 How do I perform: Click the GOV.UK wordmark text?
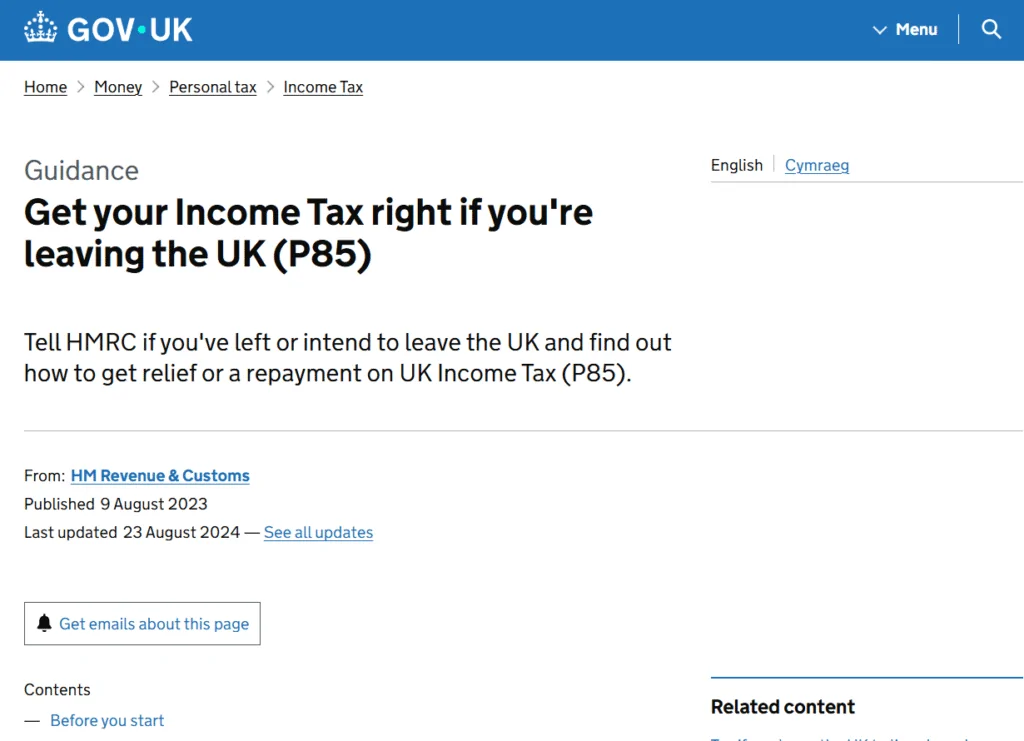pos(130,30)
